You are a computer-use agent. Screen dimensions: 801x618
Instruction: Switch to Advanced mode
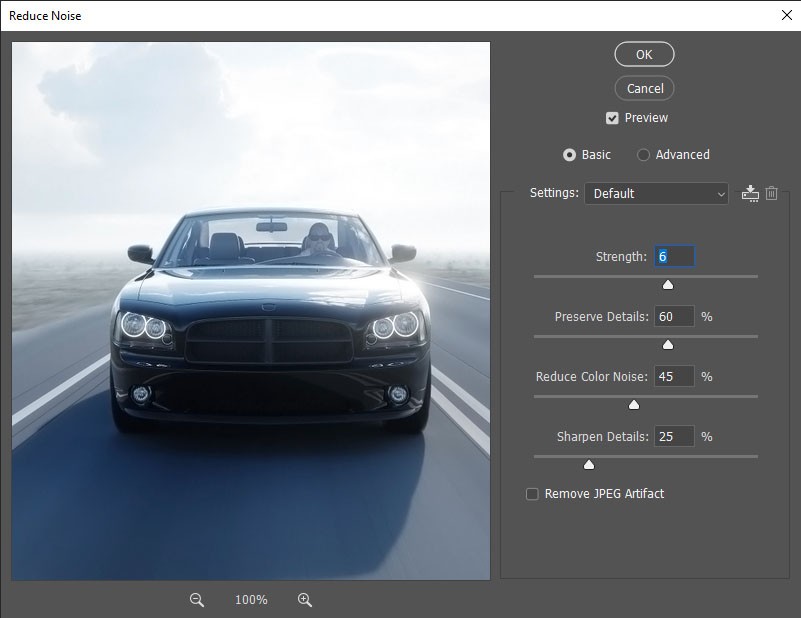(x=643, y=154)
